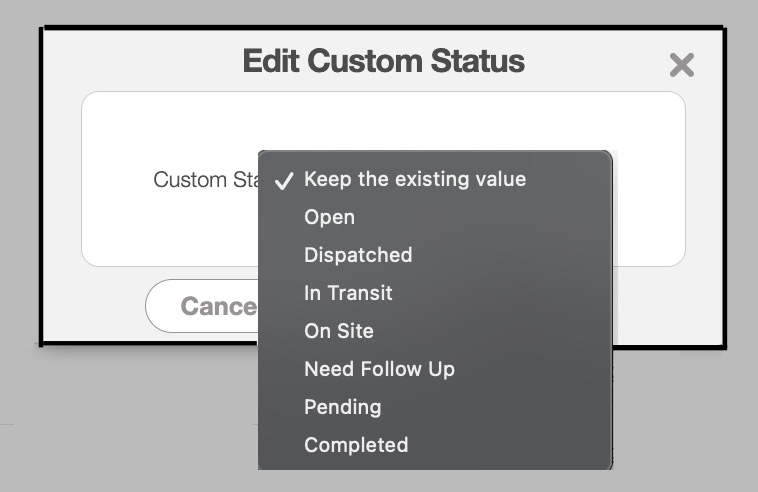Click dialog header space left of the title
This screenshot has height=492, width=758.
coord(140,61)
